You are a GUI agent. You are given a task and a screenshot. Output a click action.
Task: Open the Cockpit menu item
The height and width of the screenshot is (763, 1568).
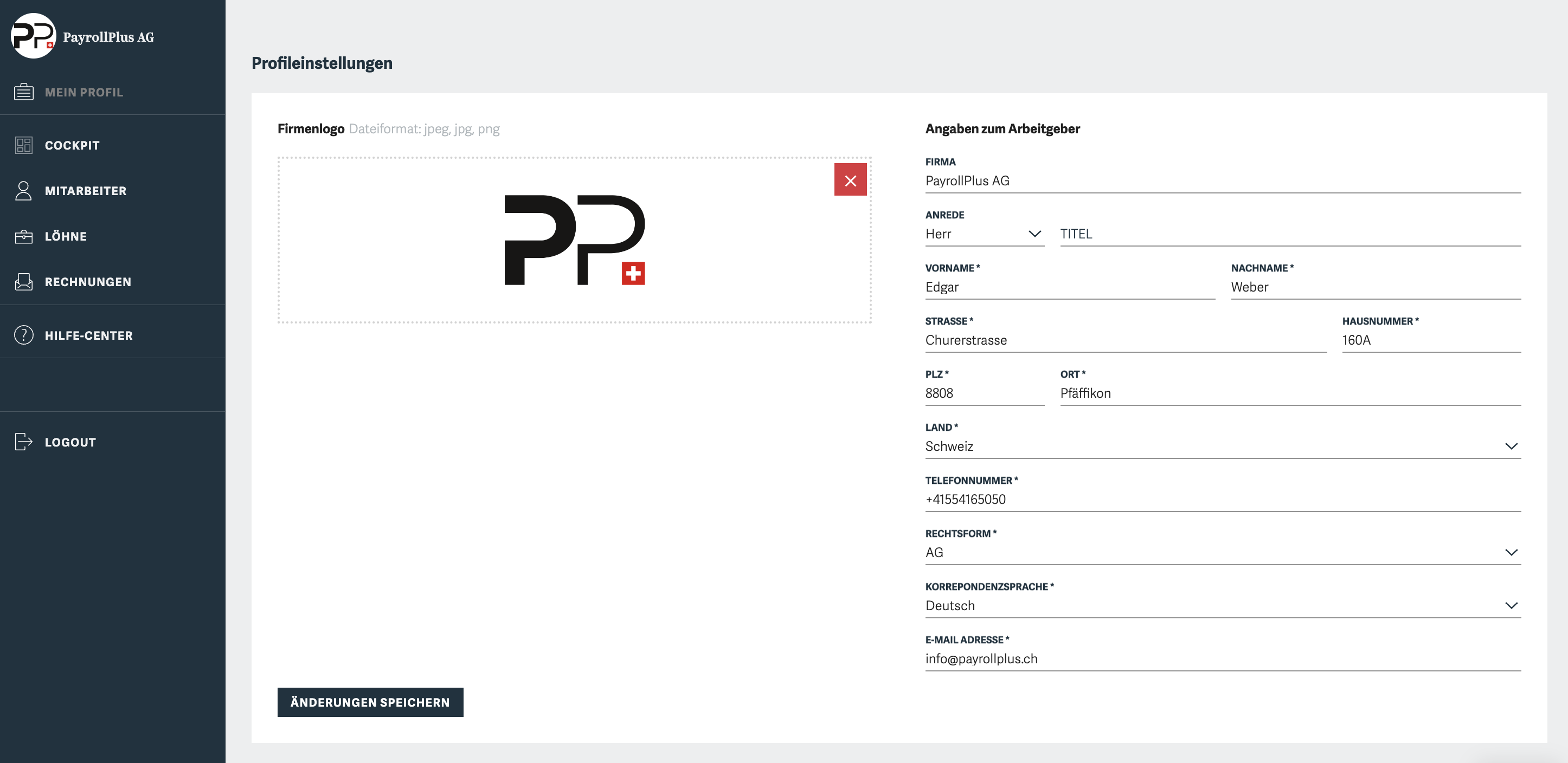(72, 145)
